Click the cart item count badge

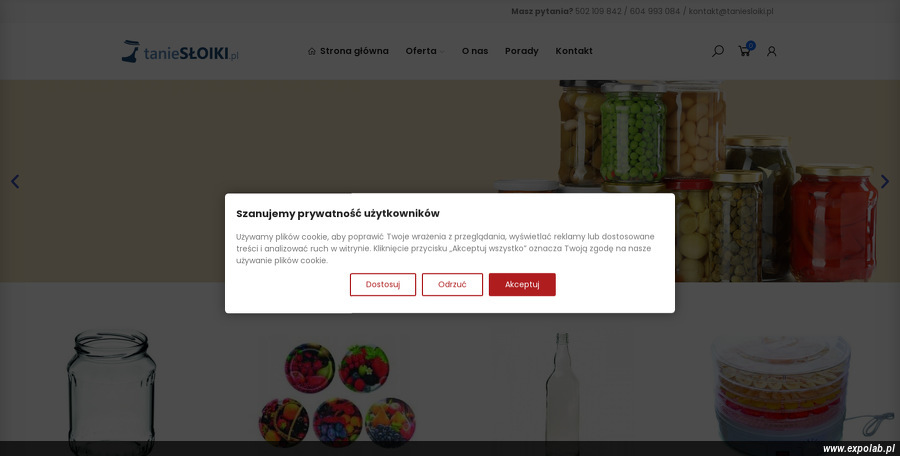coord(751,45)
